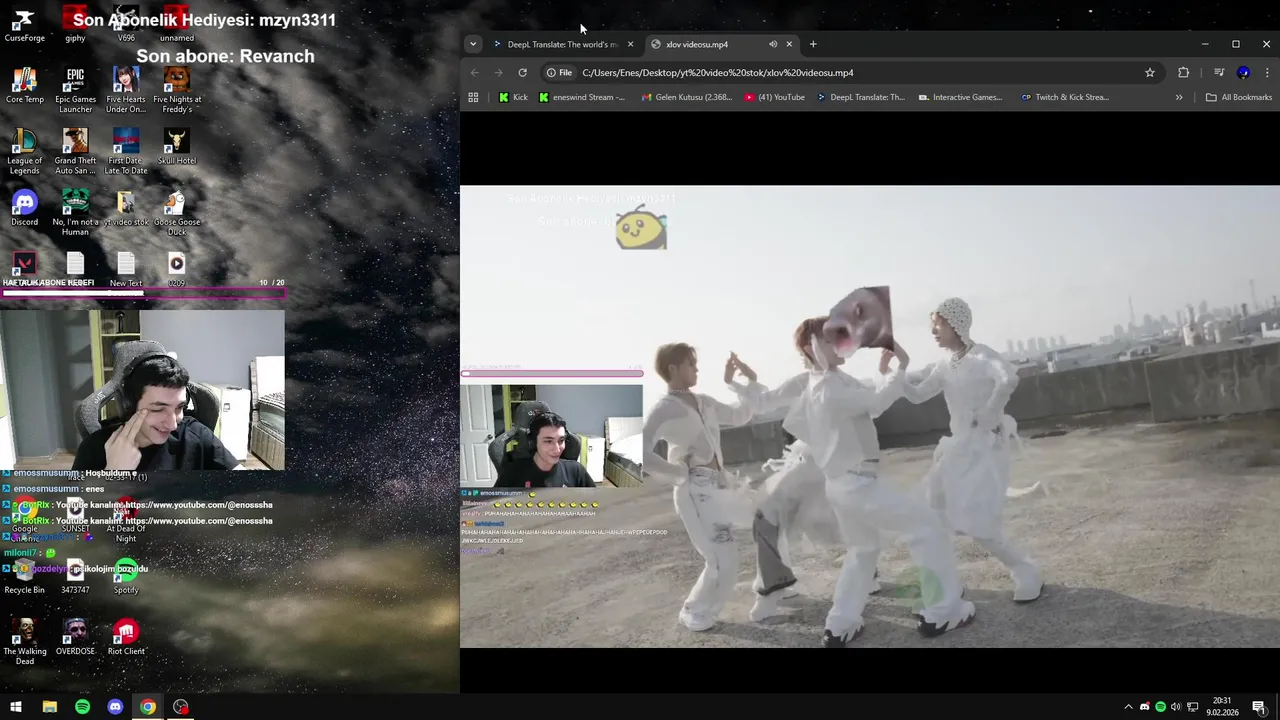
Task: Show hidden system tray icons
Action: coord(1129,707)
